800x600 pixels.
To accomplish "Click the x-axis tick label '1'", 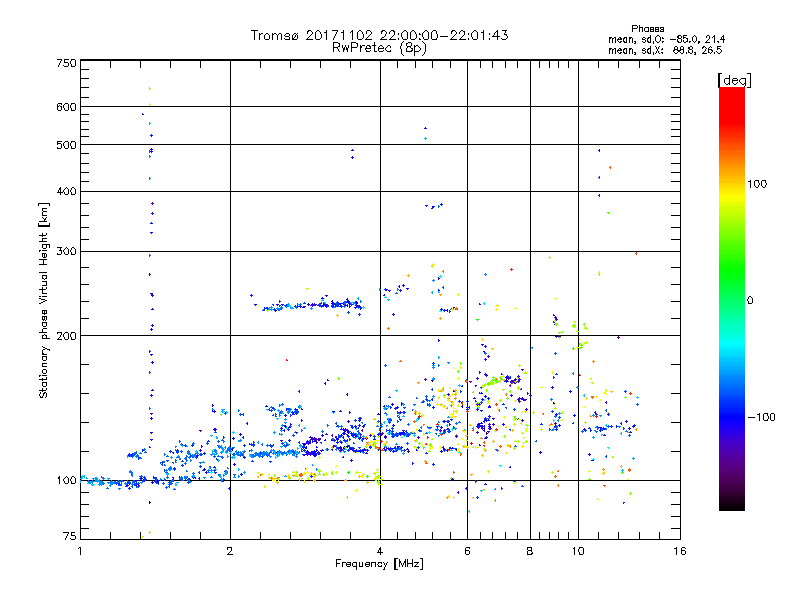I will 80,551.
